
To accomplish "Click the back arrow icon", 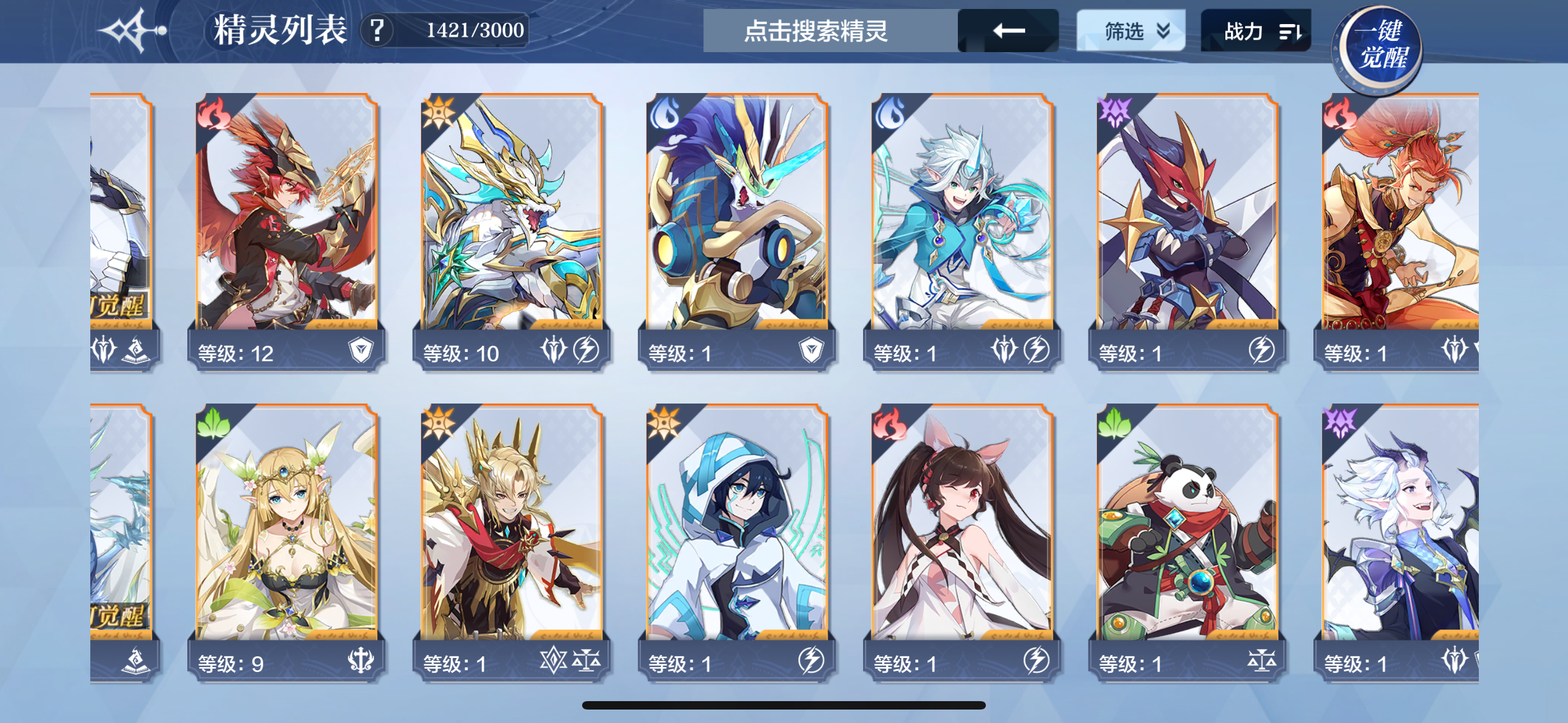I will [x=1008, y=30].
